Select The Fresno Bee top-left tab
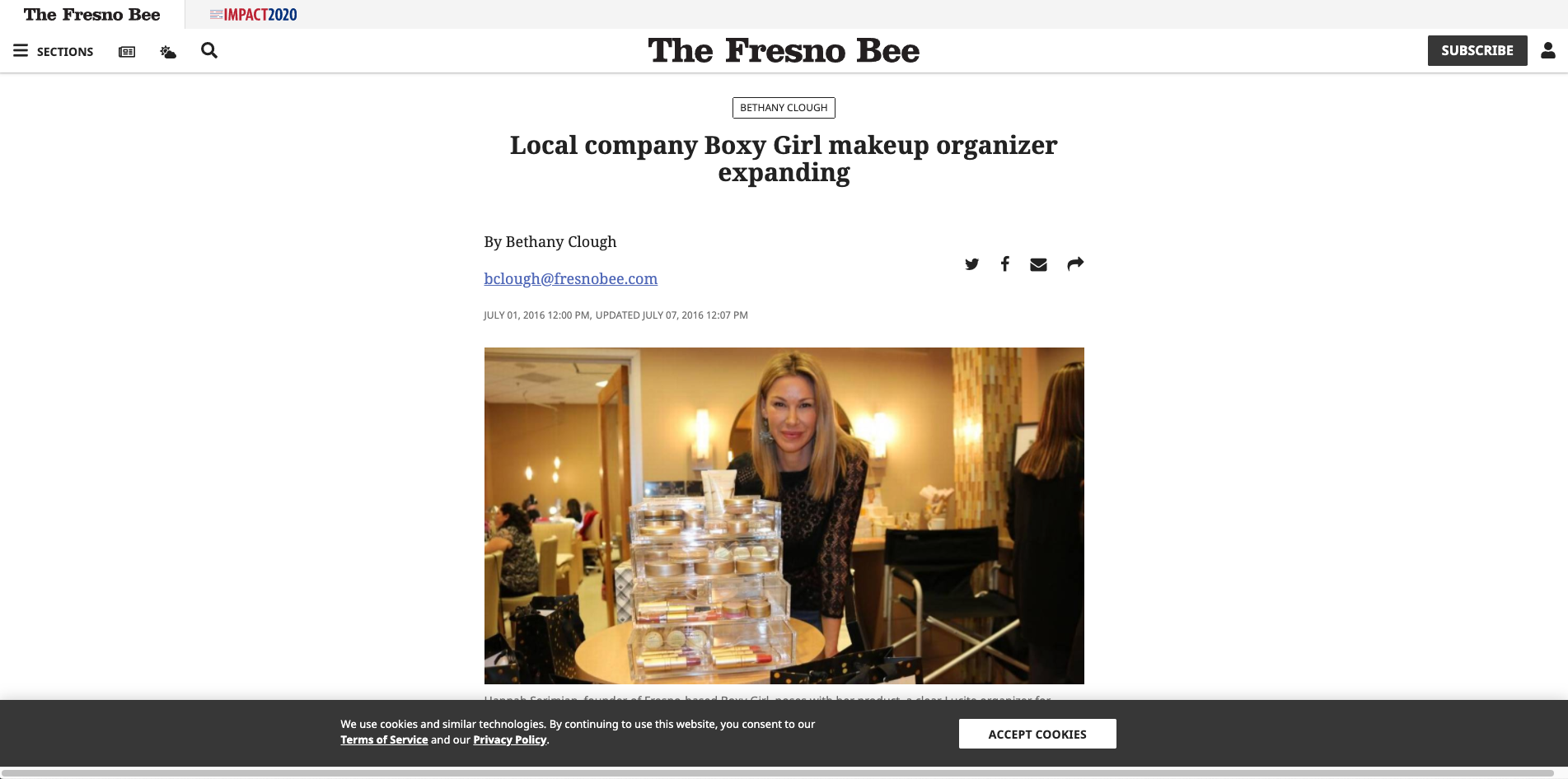Viewport: 1568px width, 779px height. pyautogui.click(x=92, y=14)
